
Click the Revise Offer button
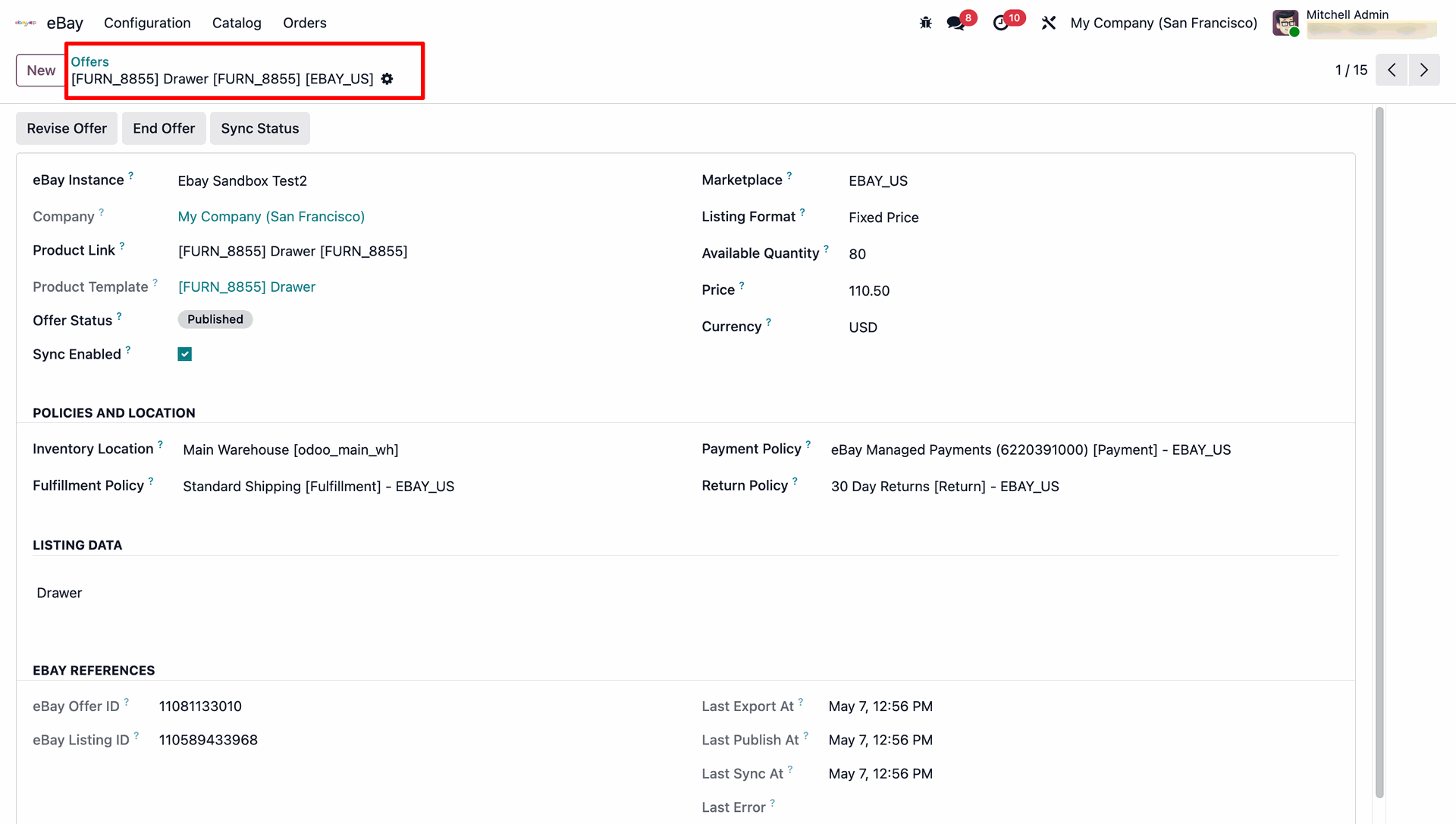(x=67, y=128)
